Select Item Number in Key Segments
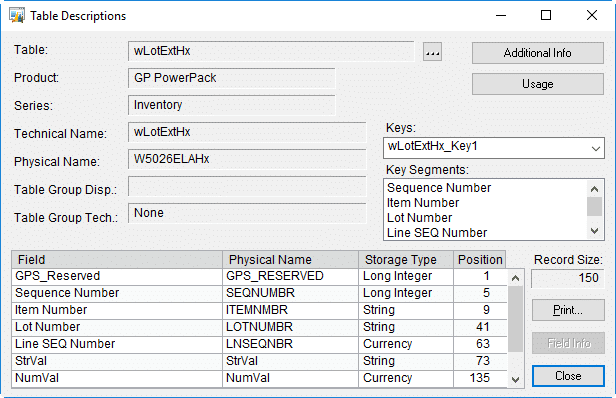Screen dimensions: 616x398 click(423, 203)
